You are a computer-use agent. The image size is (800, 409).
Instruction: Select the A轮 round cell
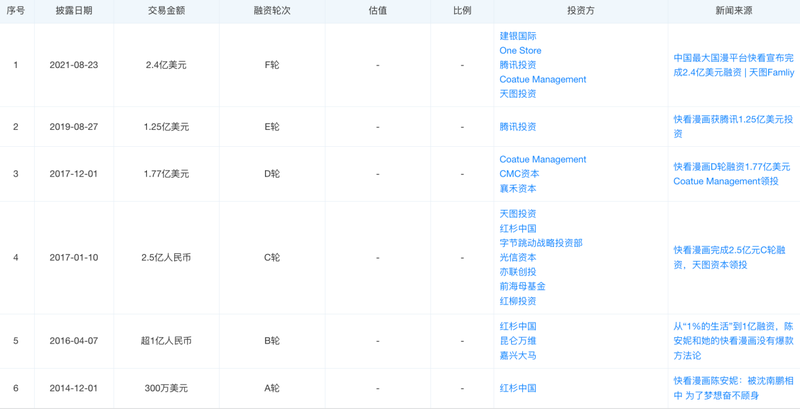[272, 388]
